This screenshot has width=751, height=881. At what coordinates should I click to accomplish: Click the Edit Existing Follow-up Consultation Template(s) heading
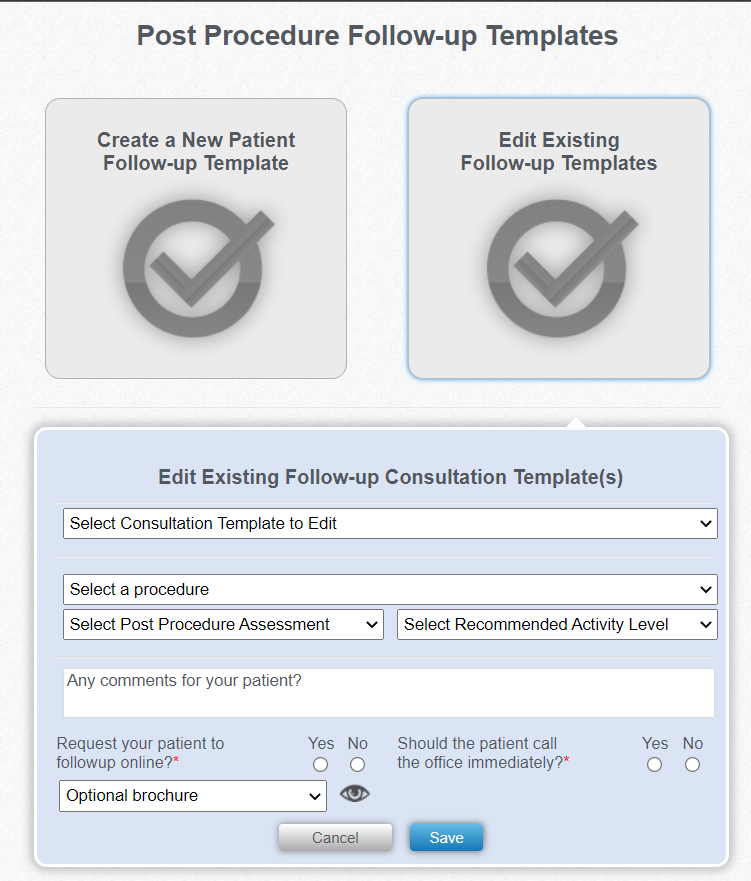point(390,477)
